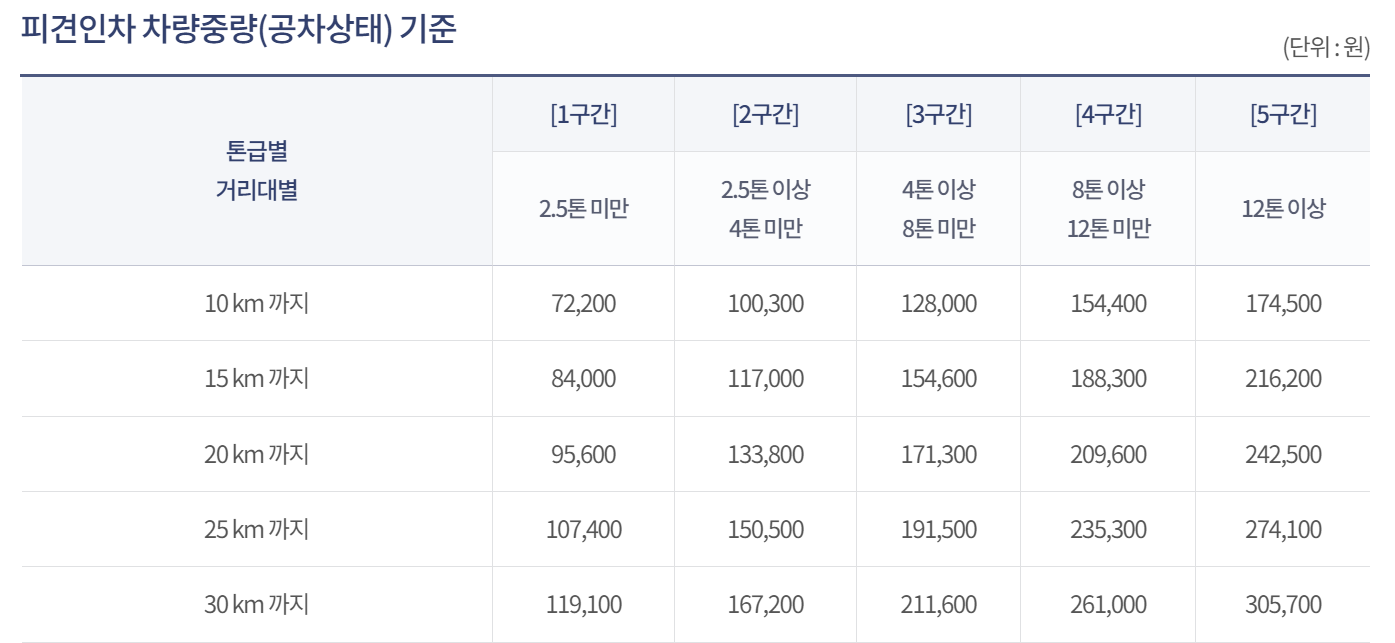The height and width of the screenshot is (643, 1395).
Task: Select the 171,300 price cell
Action: (x=938, y=454)
